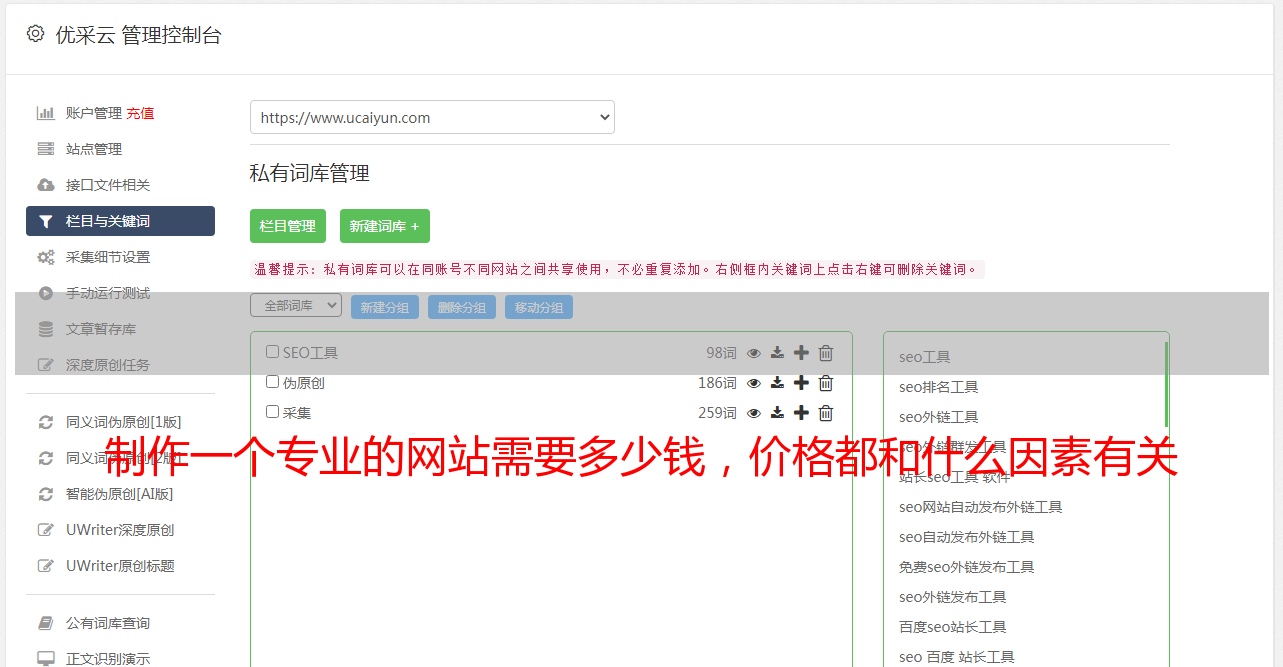
Task: Click the 移动分组 button
Action: click(x=539, y=307)
